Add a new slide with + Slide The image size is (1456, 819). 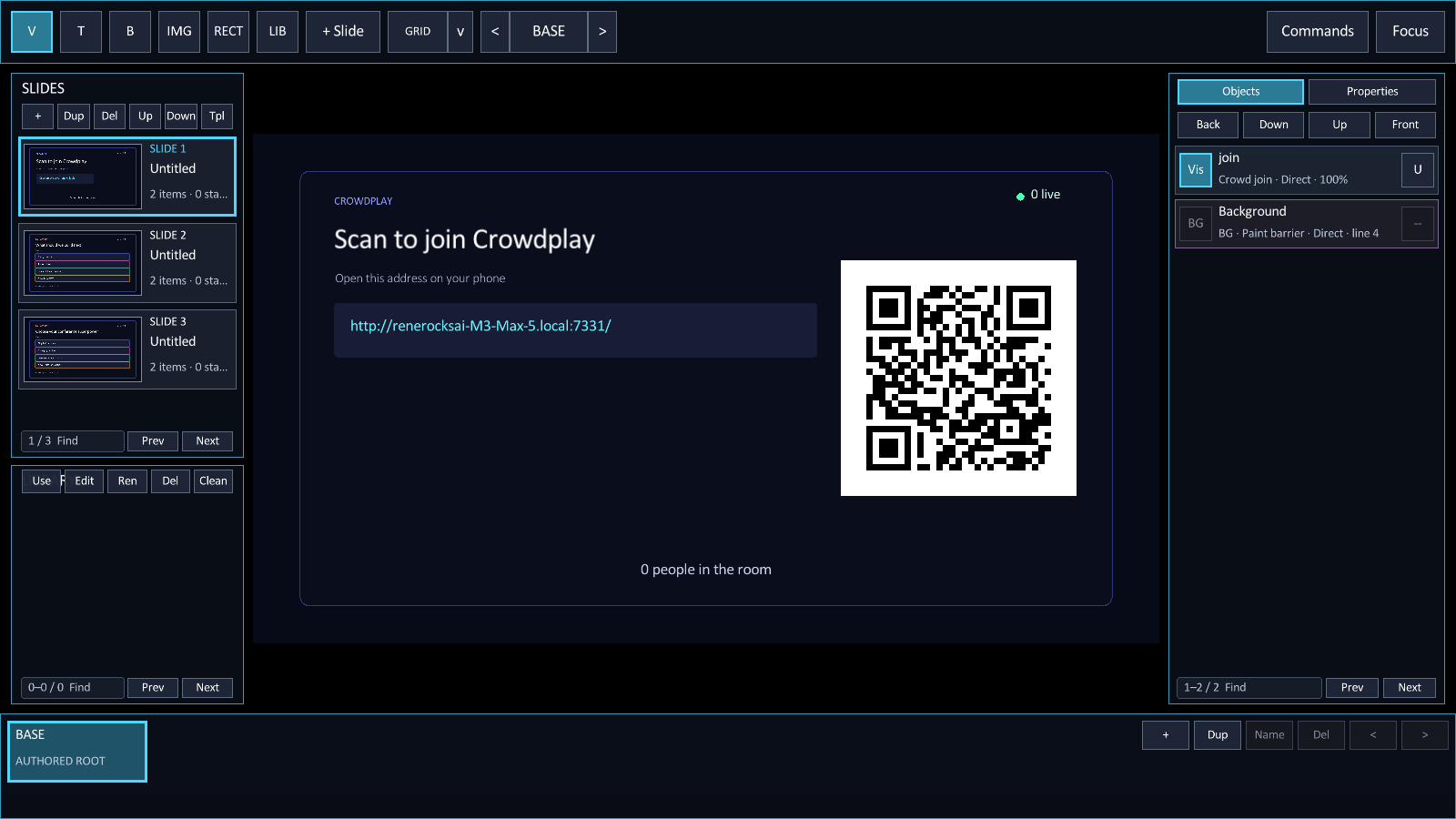click(x=343, y=32)
